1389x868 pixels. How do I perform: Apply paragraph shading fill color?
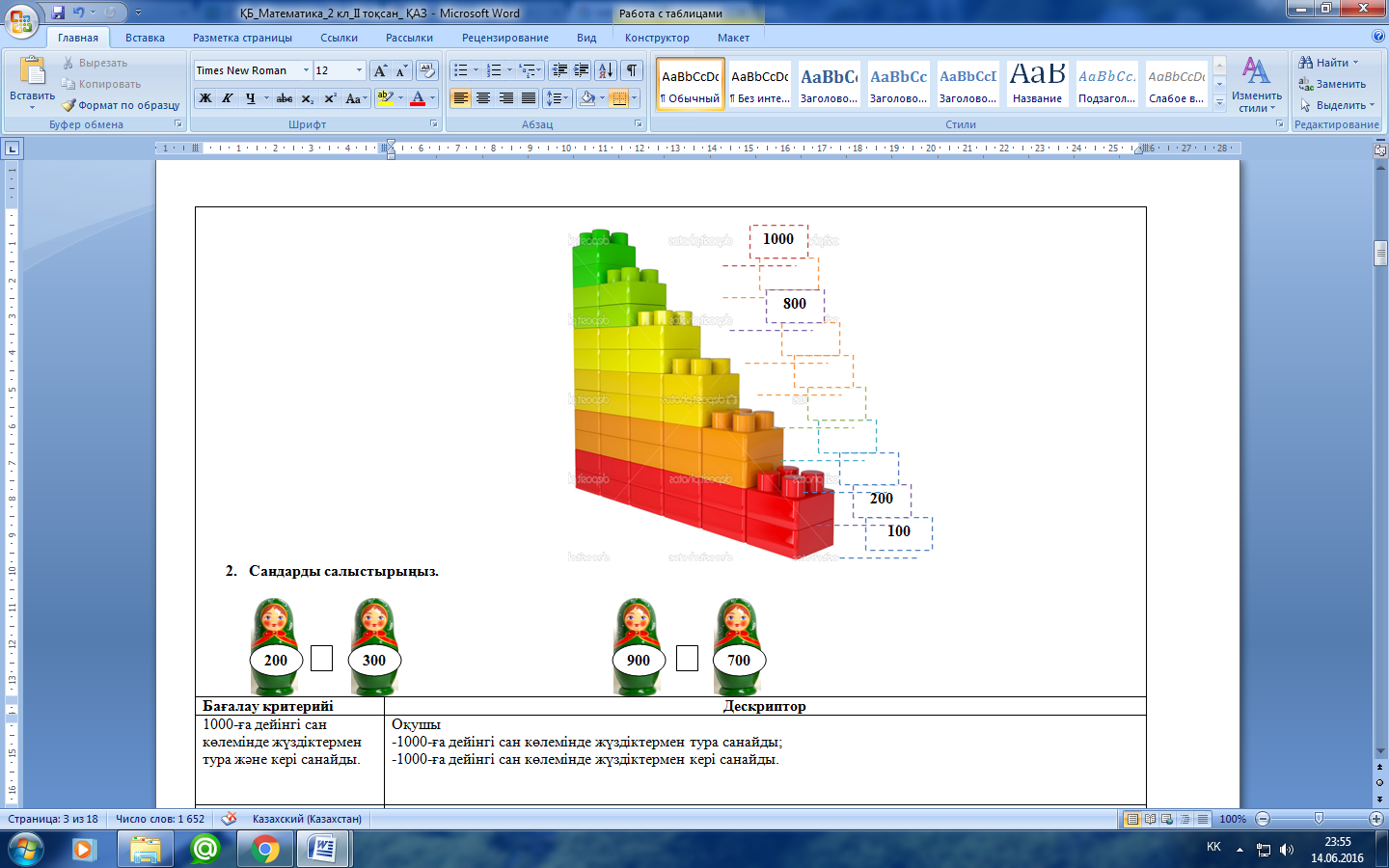[x=587, y=98]
